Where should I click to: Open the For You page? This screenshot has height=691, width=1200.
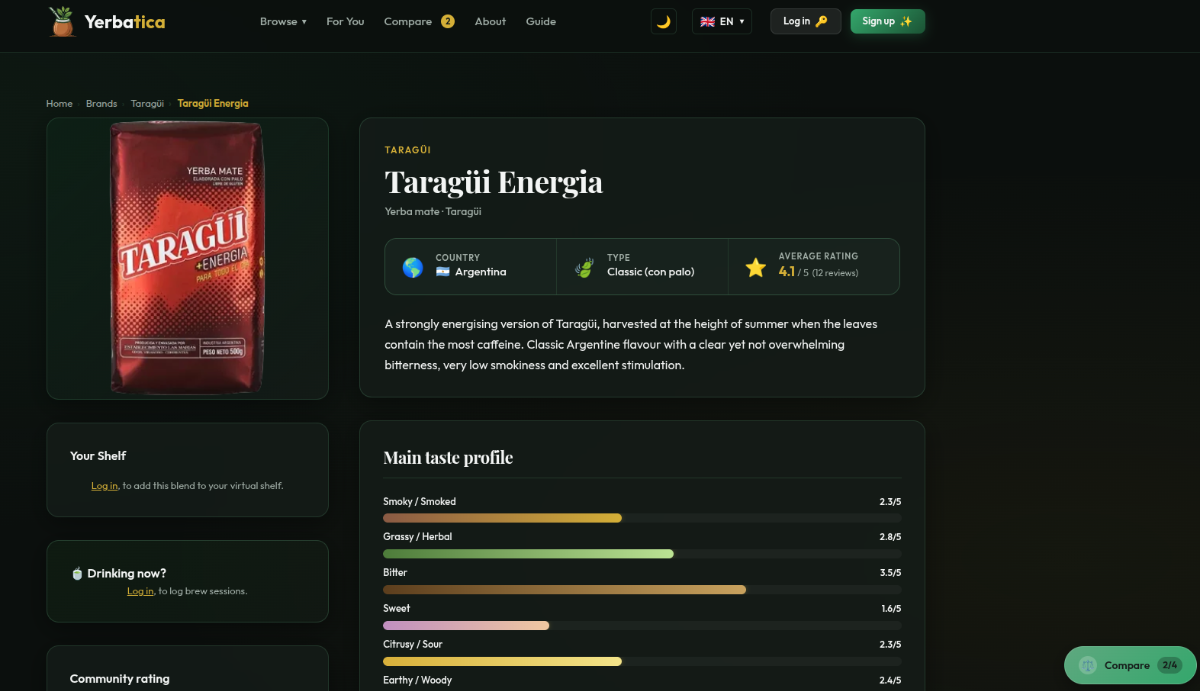point(345,21)
